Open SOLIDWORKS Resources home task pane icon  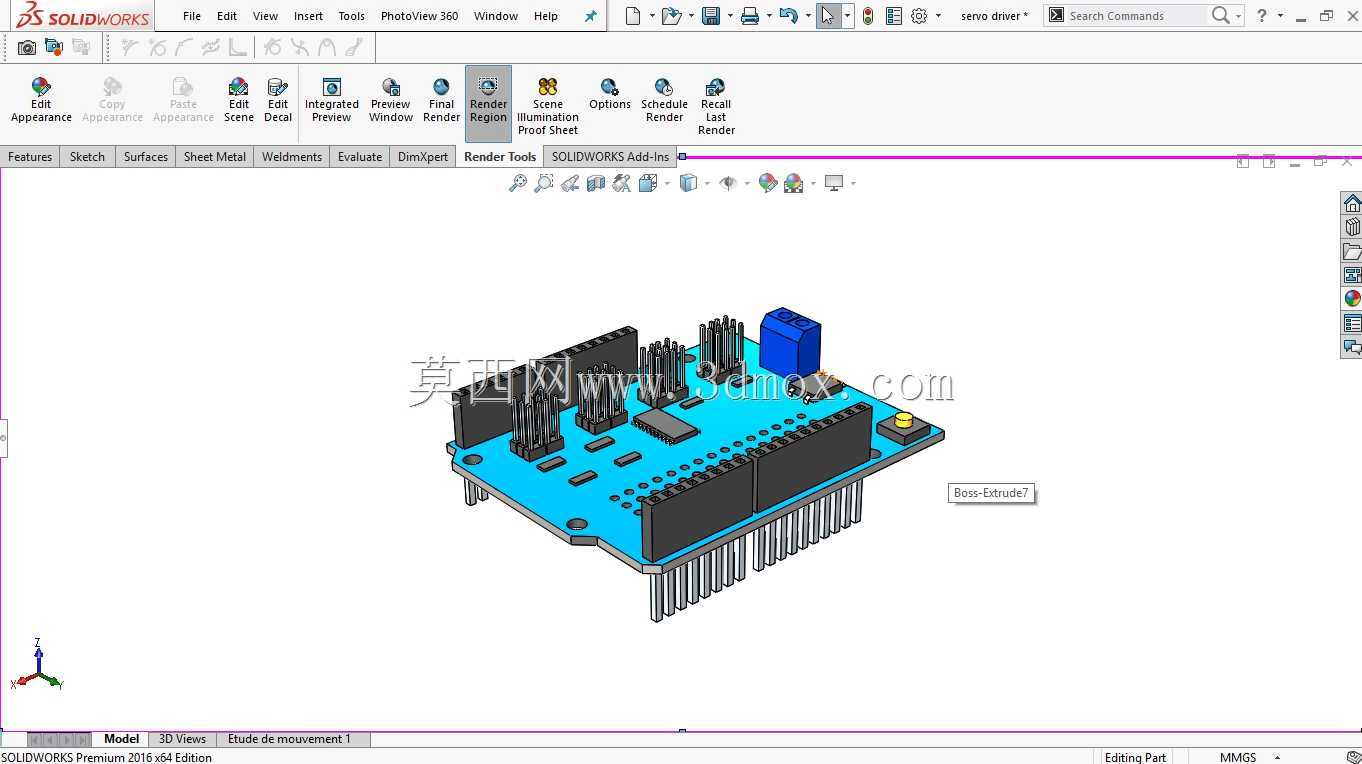pos(1352,204)
